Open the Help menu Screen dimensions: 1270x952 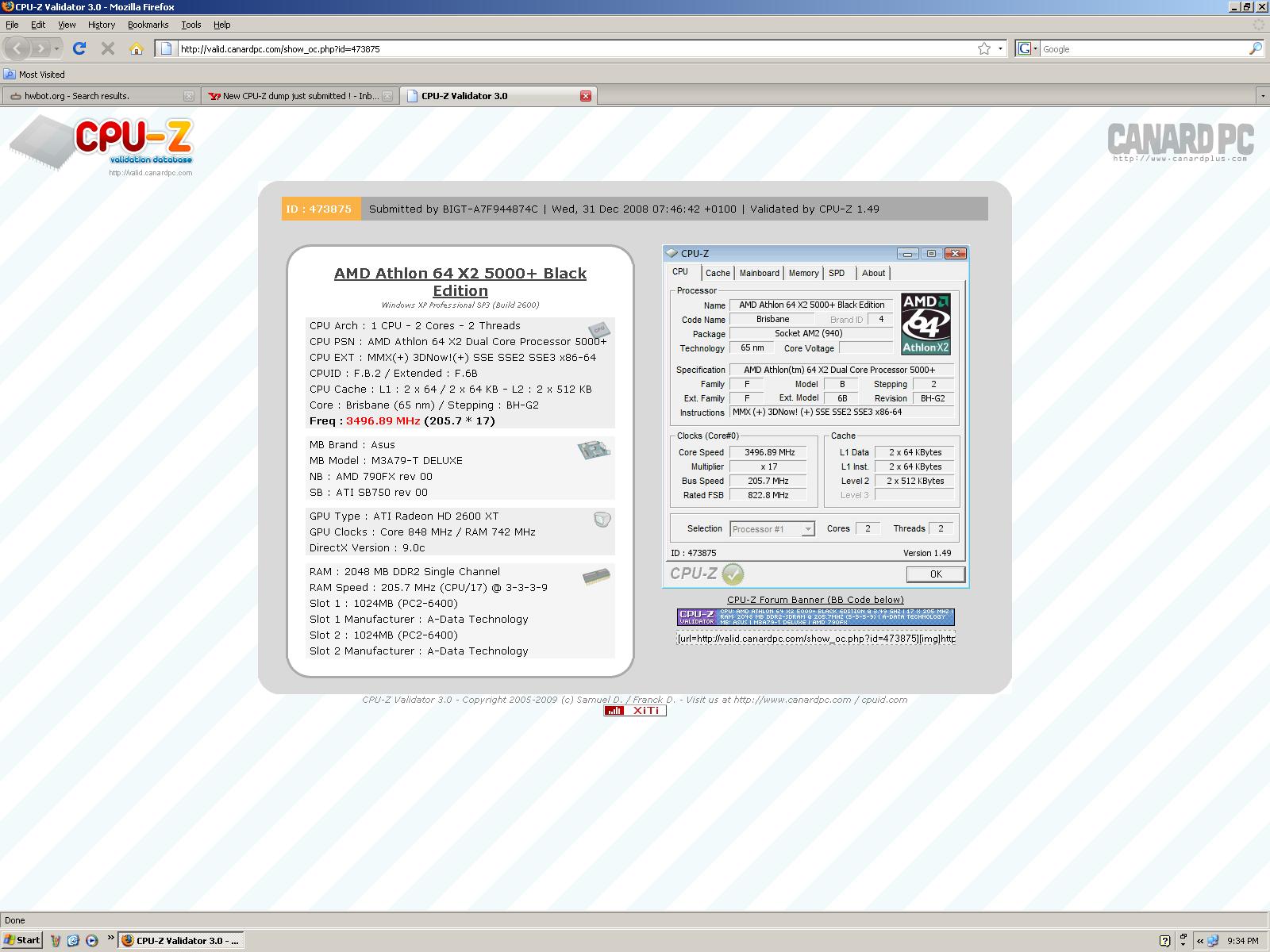222,25
